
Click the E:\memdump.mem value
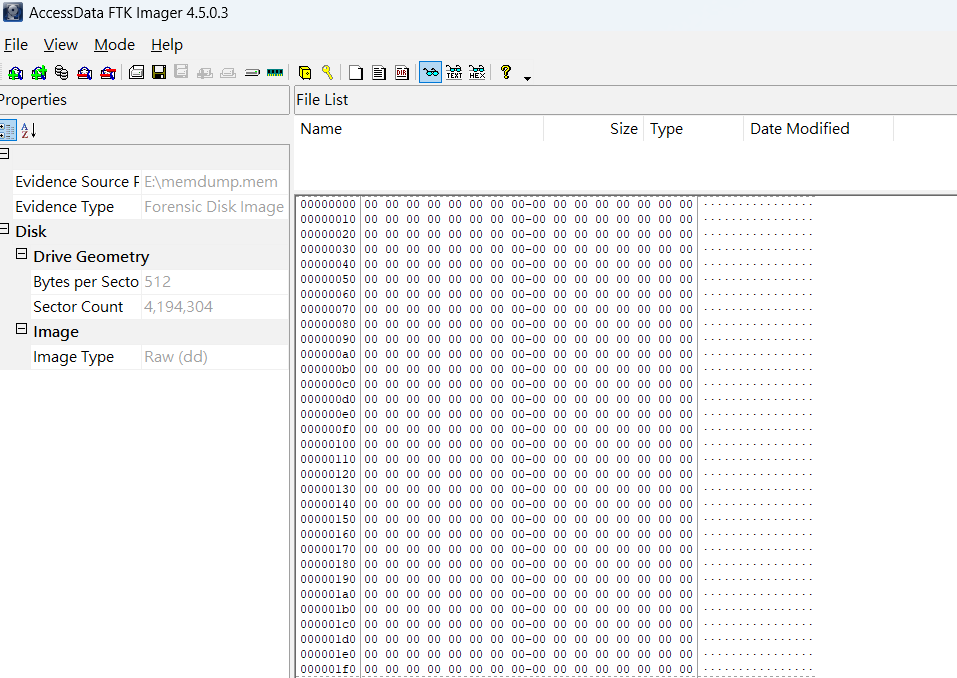pos(211,182)
